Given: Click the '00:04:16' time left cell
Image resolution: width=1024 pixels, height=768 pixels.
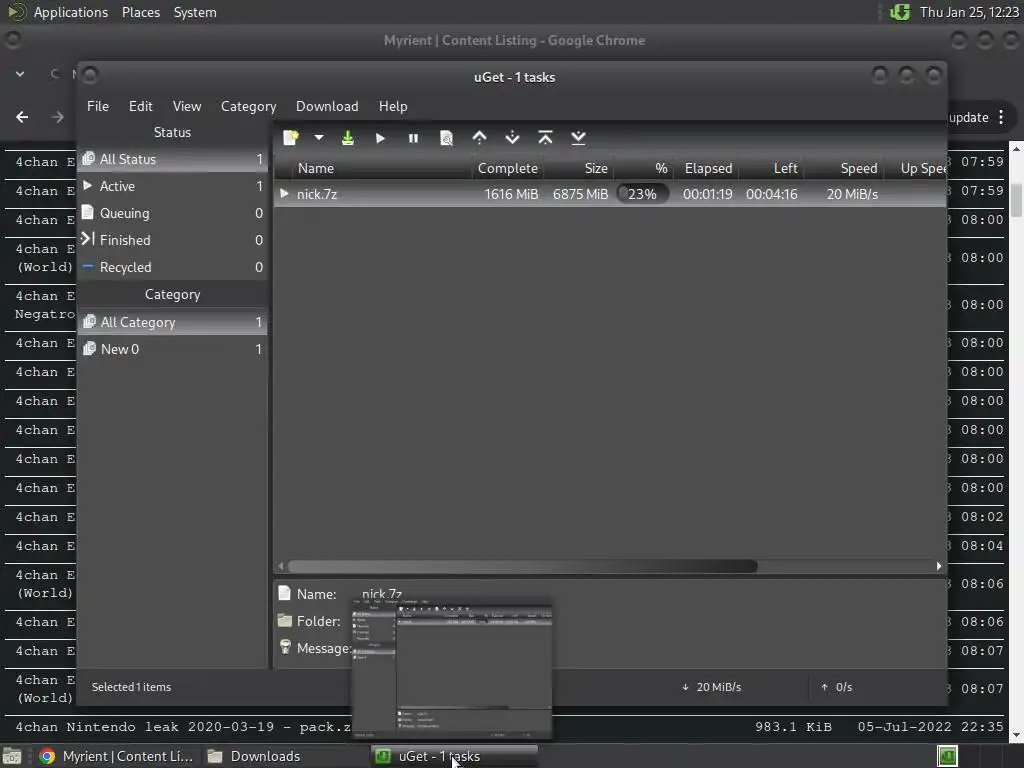Looking at the screenshot, I should 772,194.
